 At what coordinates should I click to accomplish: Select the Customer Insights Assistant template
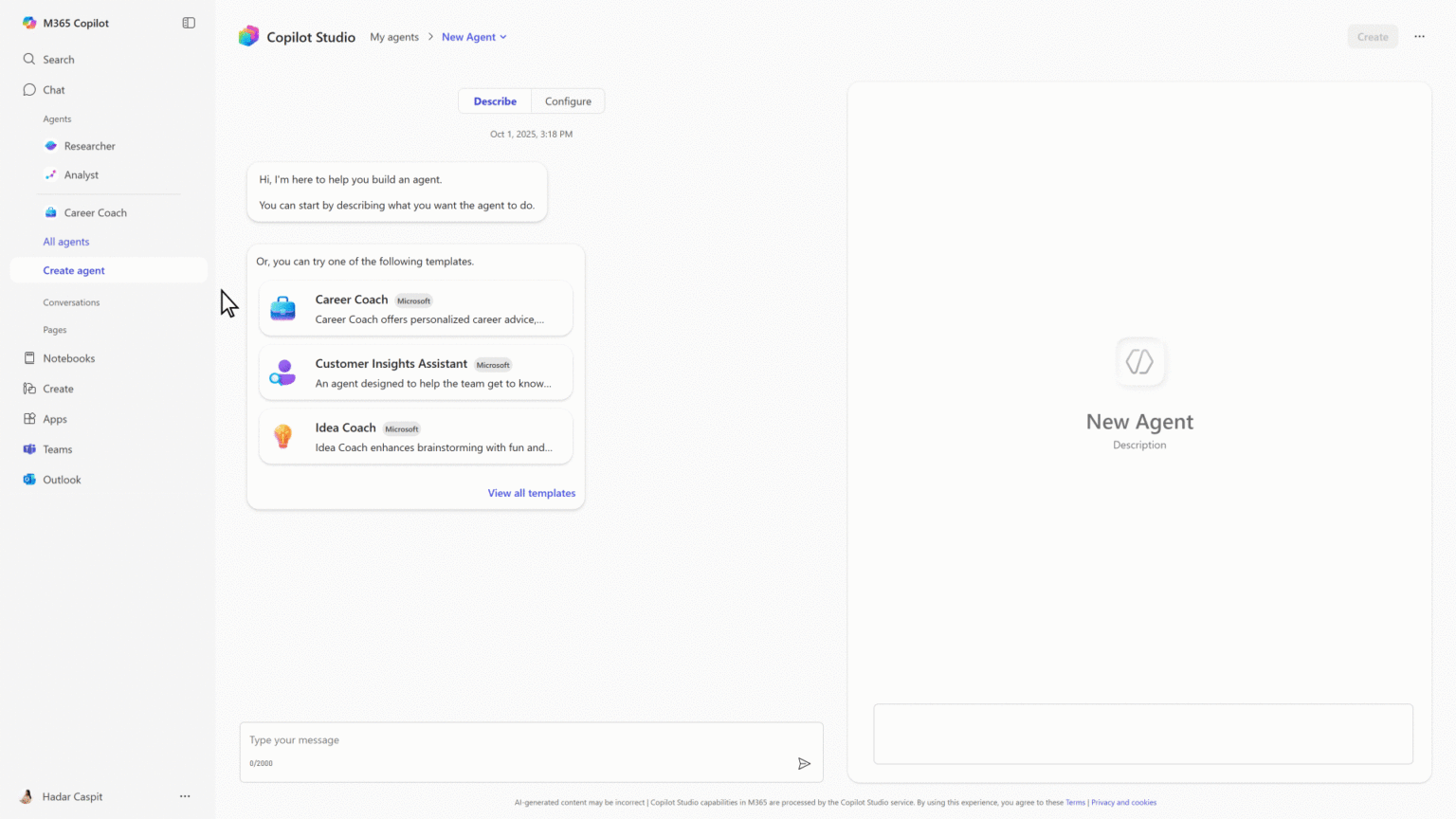pyautogui.click(x=415, y=373)
